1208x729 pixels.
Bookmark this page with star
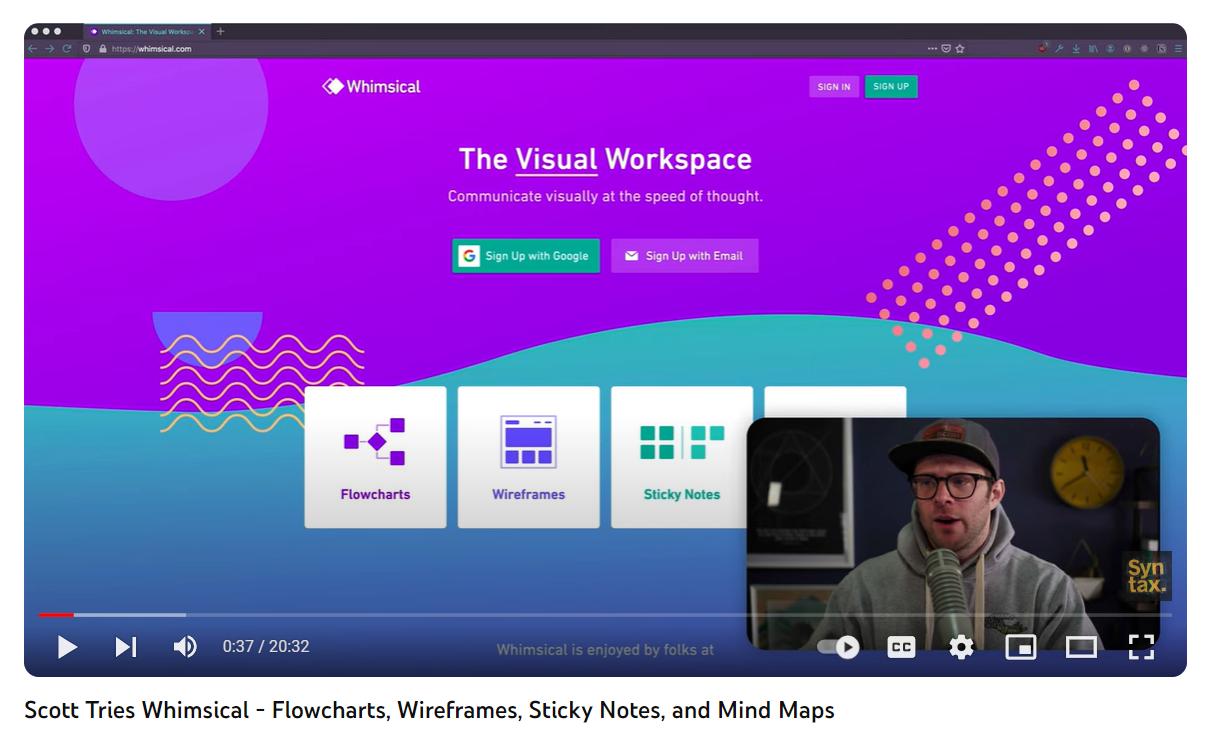pyautogui.click(x=960, y=48)
